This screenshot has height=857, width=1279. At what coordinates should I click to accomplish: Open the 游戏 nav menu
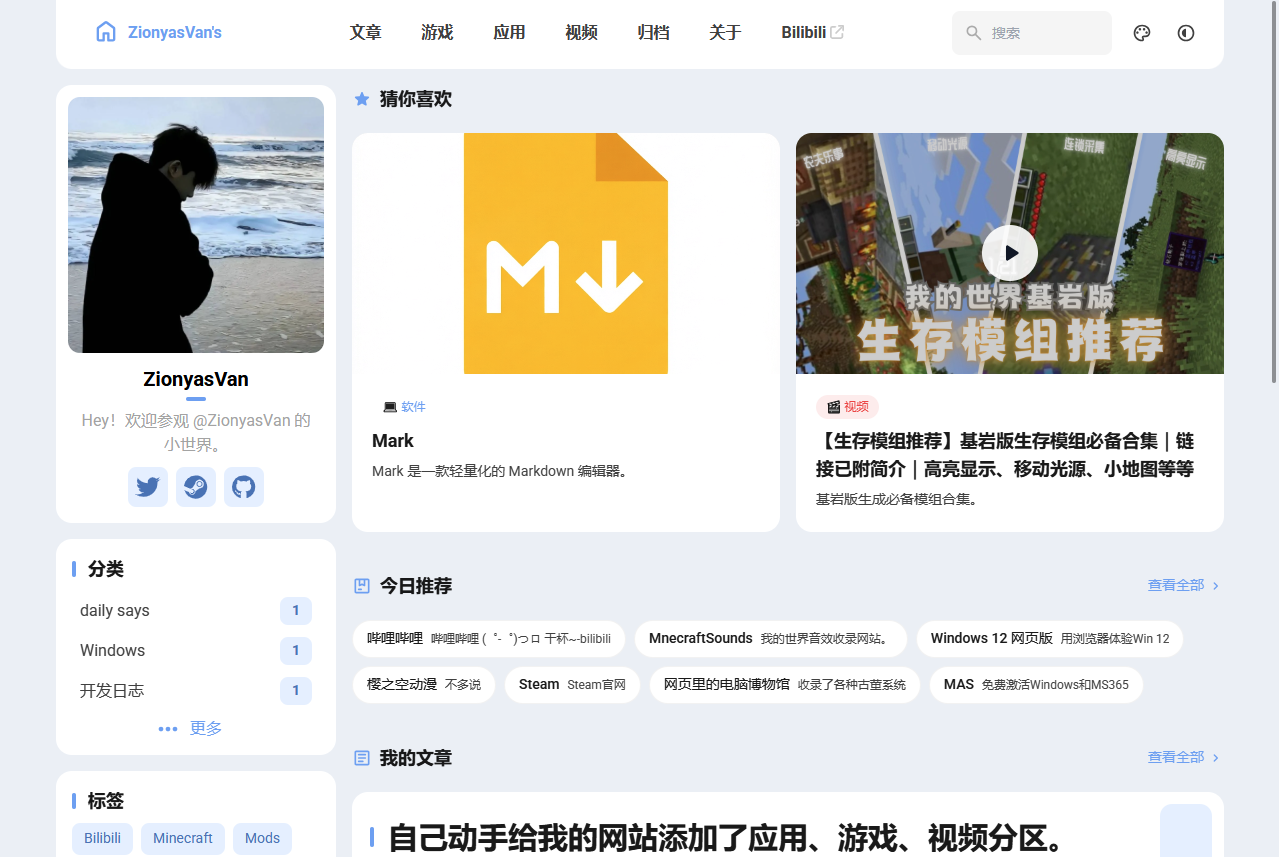438,33
